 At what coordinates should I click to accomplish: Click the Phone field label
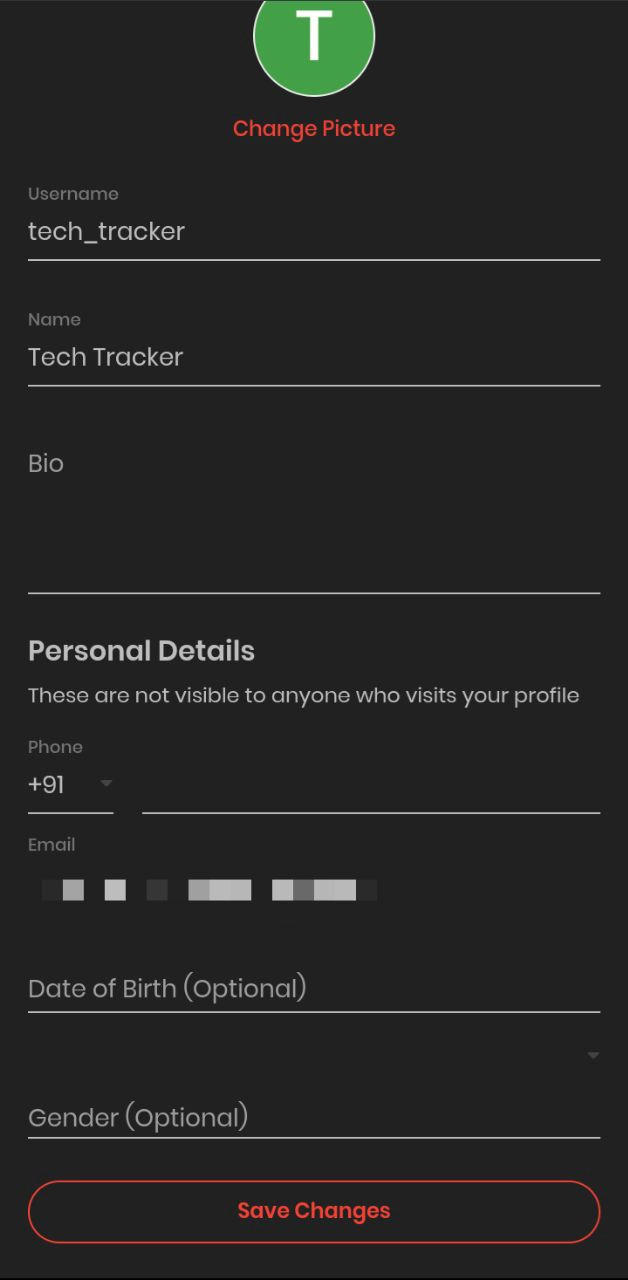coord(56,747)
